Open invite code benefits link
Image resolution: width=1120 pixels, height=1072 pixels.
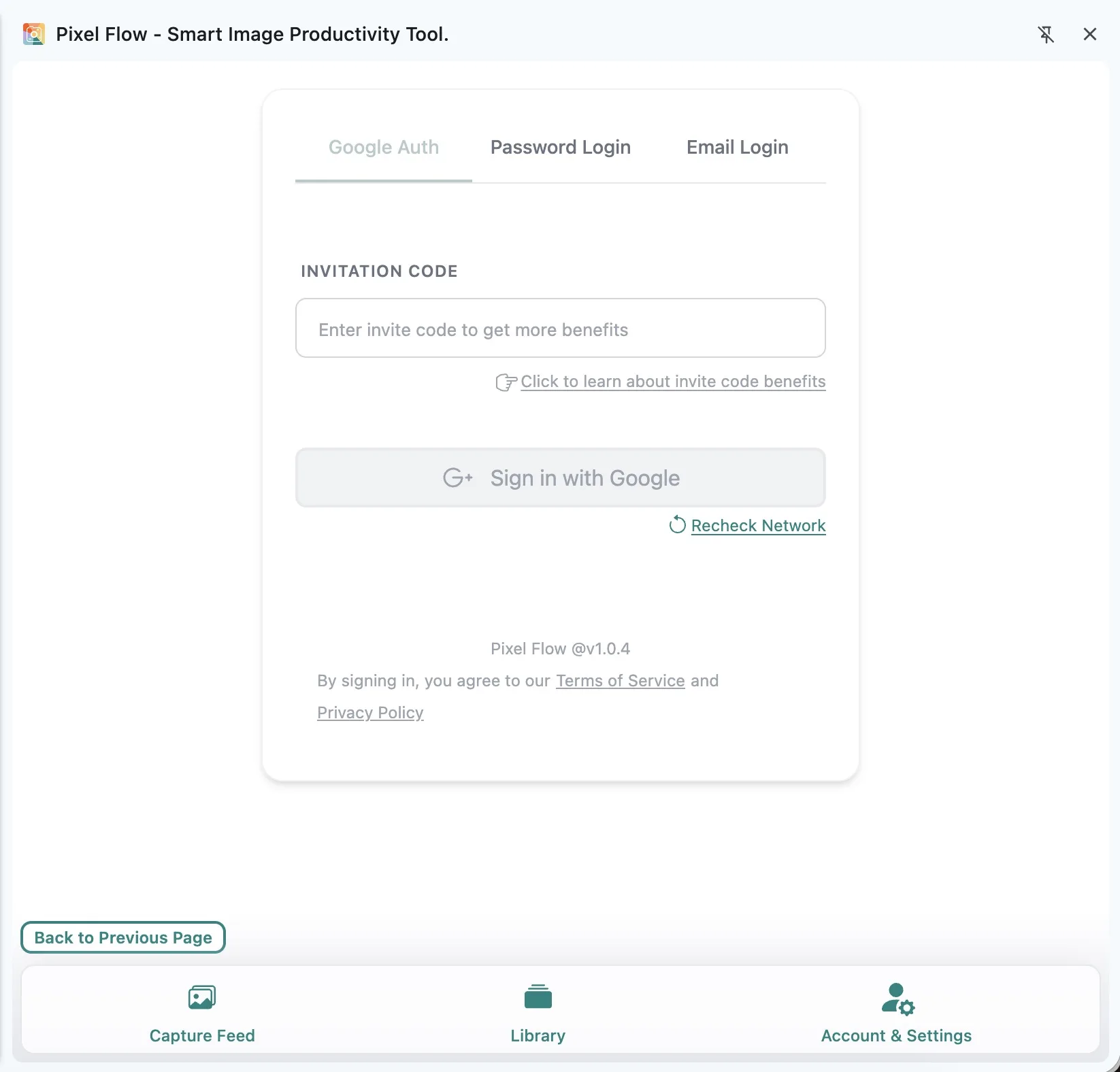pos(673,382)
